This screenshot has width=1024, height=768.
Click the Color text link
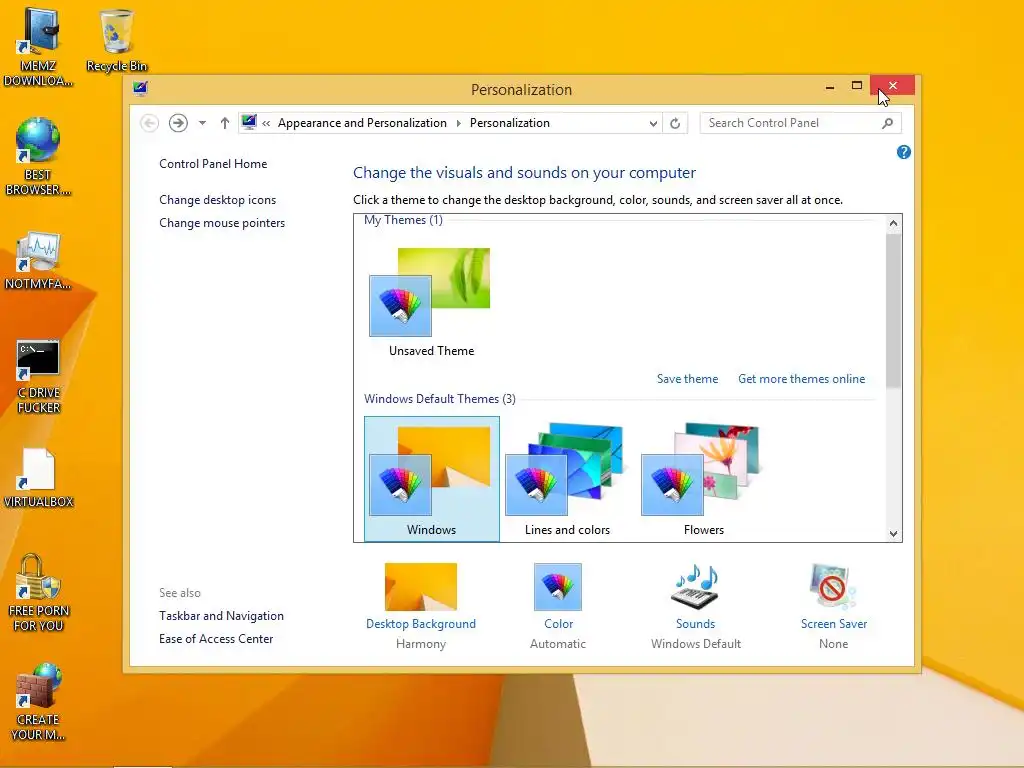point(558,624)
